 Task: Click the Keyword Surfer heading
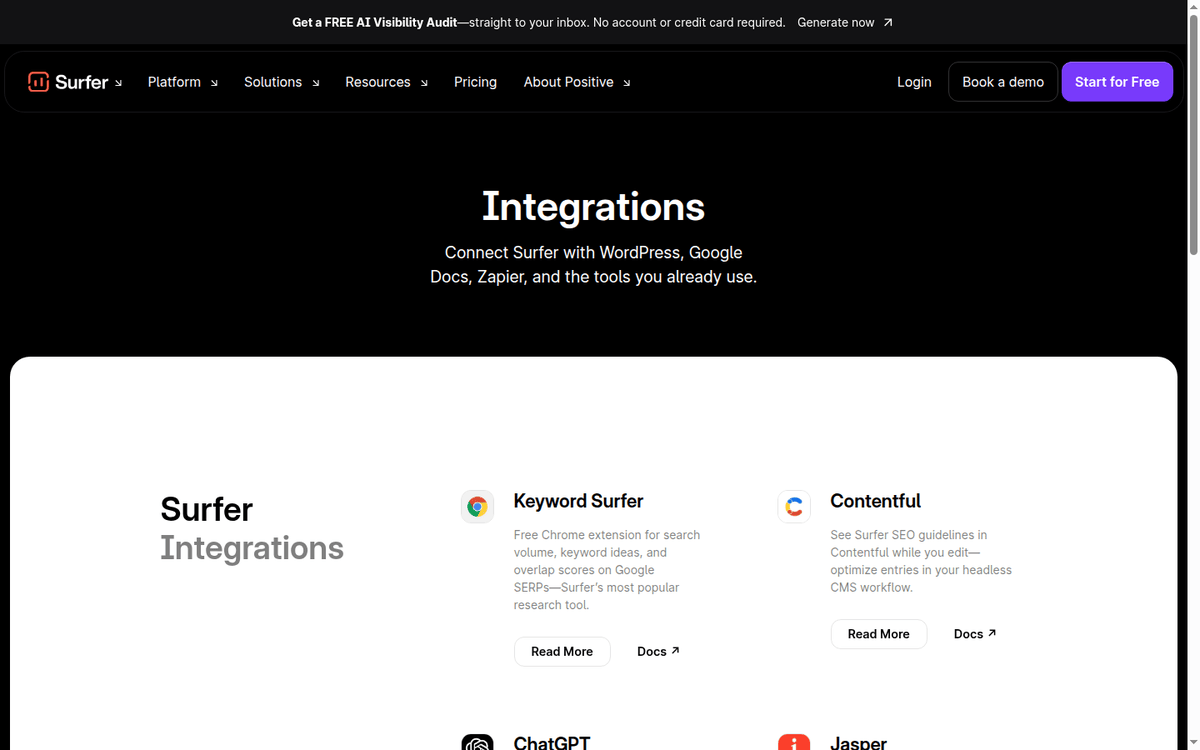(578, 501)
